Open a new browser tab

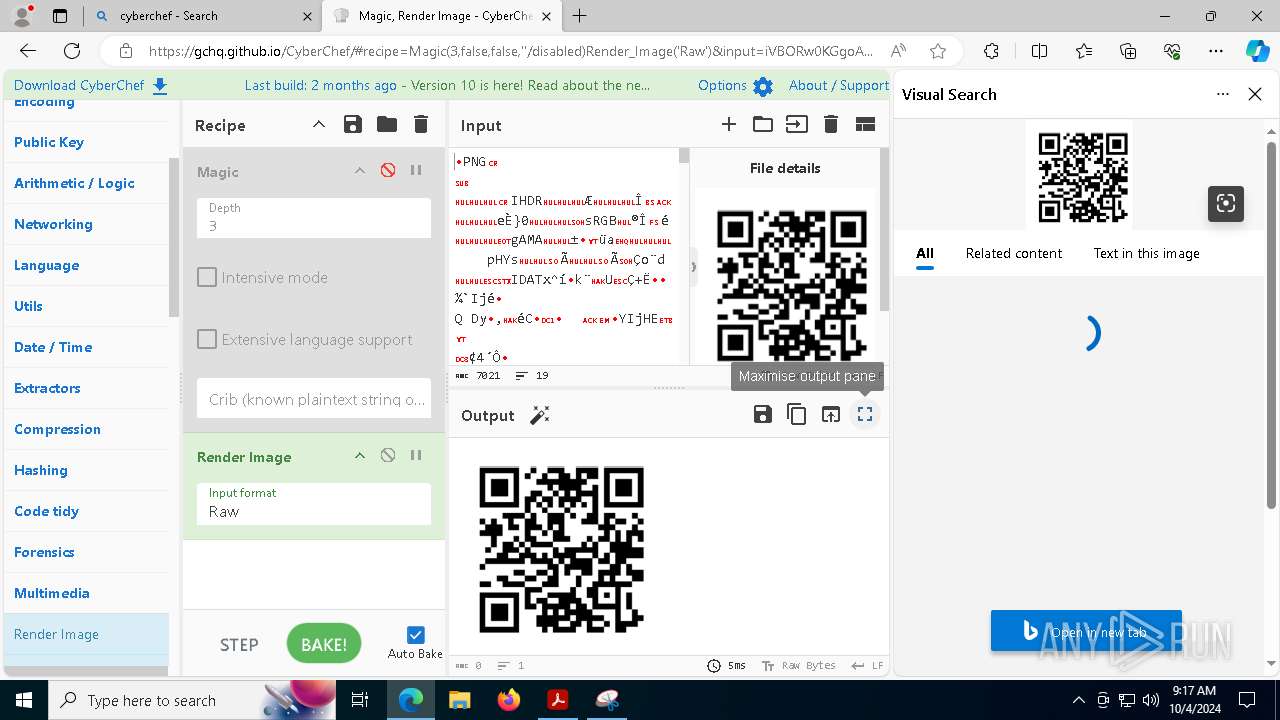click(579, 16)
